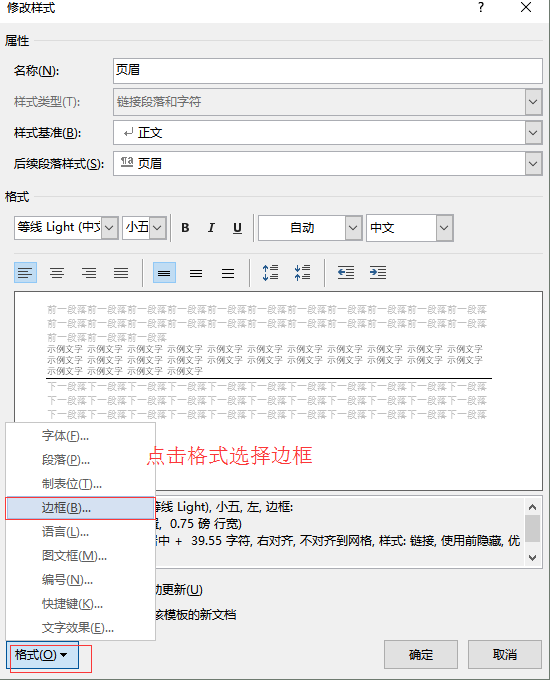Toggle single line spacing button

[164, 273]
